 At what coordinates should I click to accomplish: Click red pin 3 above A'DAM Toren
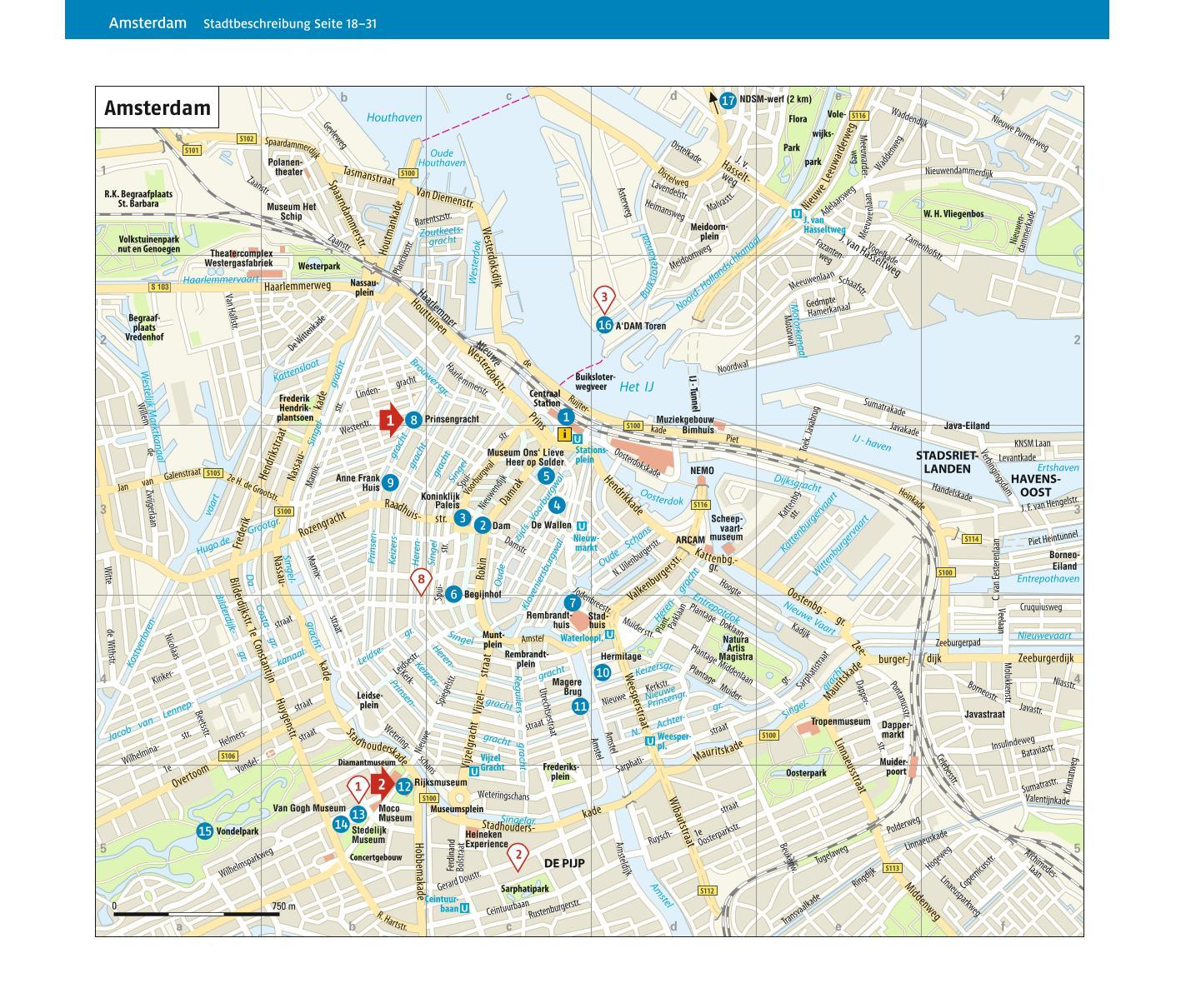603,297
